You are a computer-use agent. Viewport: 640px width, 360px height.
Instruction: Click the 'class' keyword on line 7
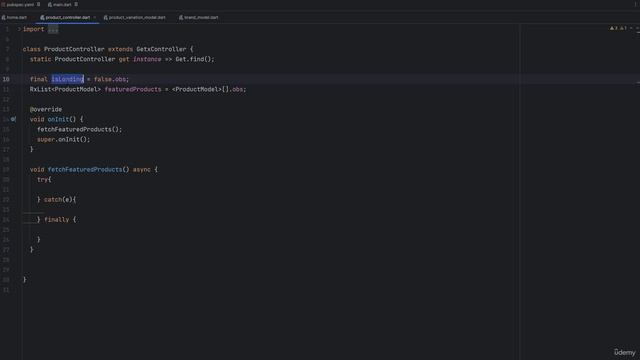[x=32, y=49]
